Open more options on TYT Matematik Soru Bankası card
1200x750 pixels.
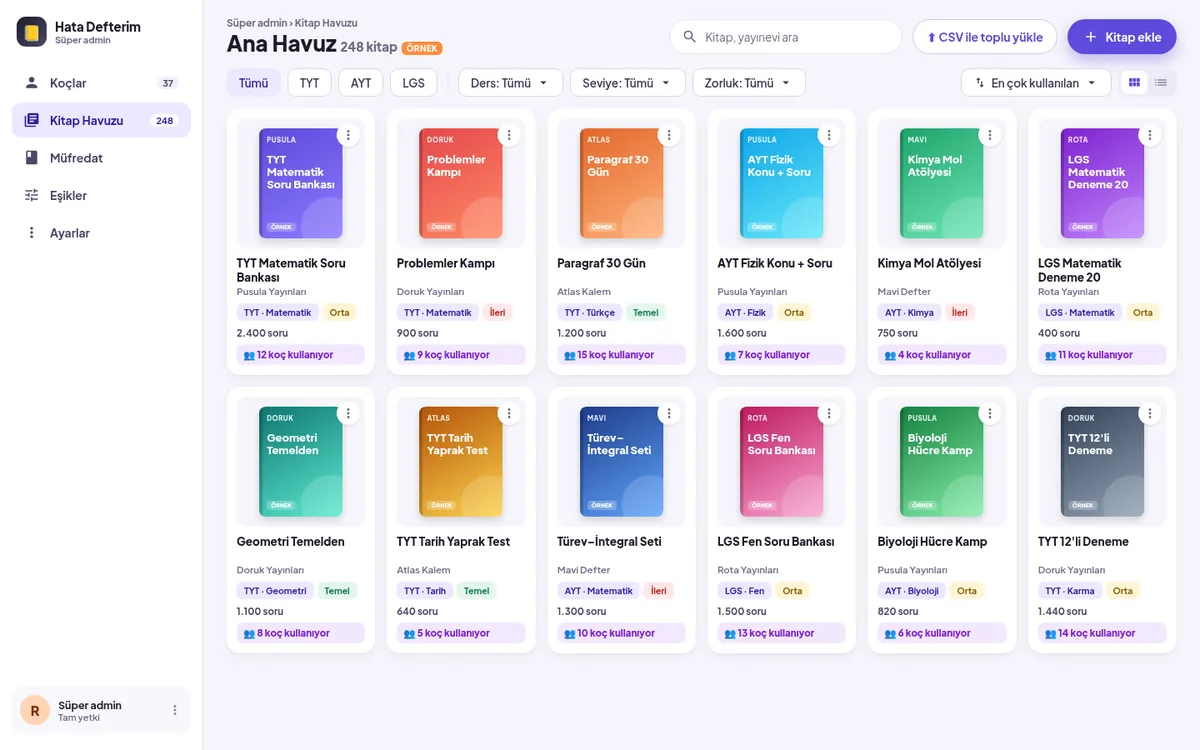pos(348,134)
